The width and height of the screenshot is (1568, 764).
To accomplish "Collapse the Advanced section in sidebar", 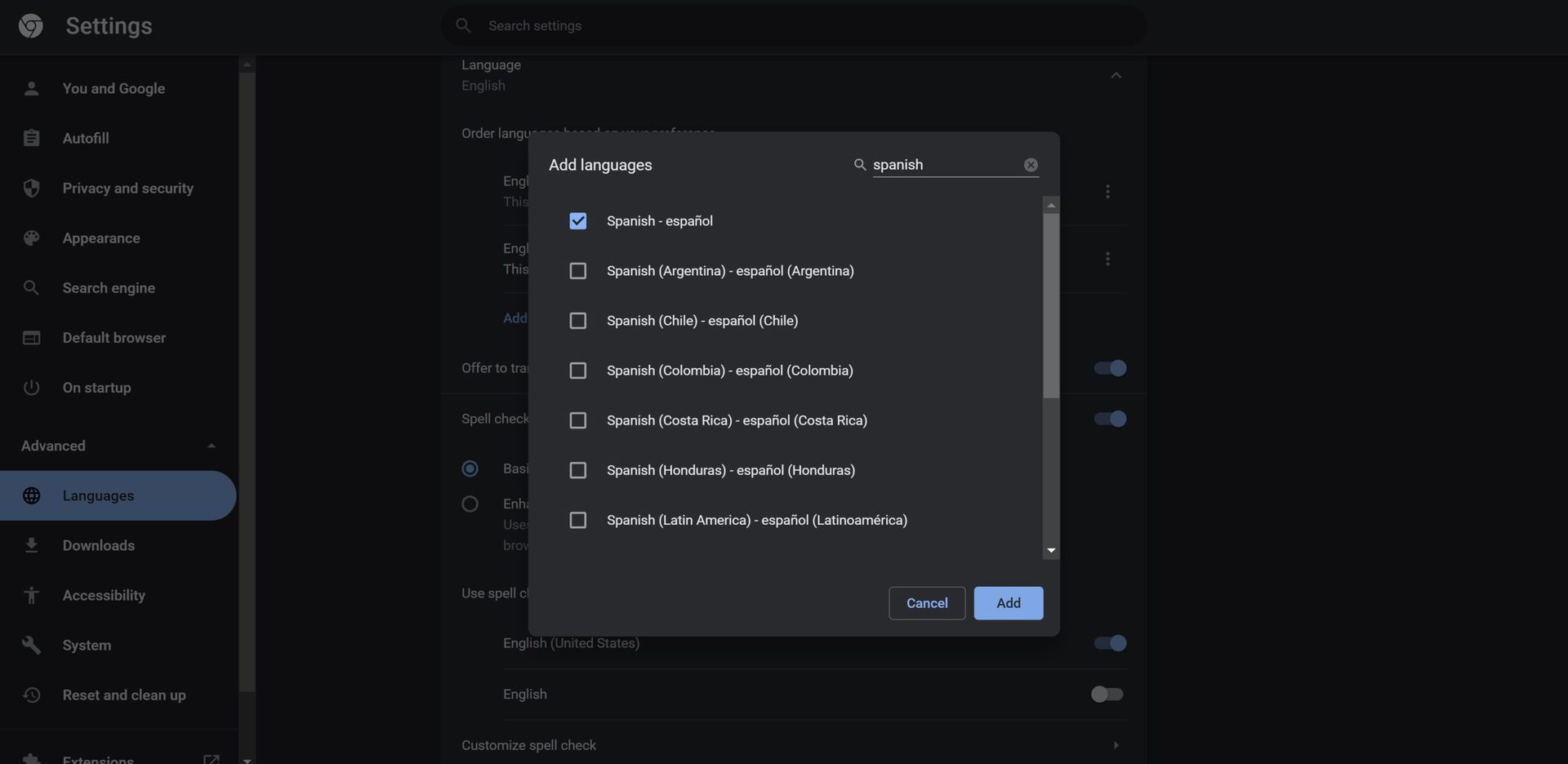I will (211, 446).
